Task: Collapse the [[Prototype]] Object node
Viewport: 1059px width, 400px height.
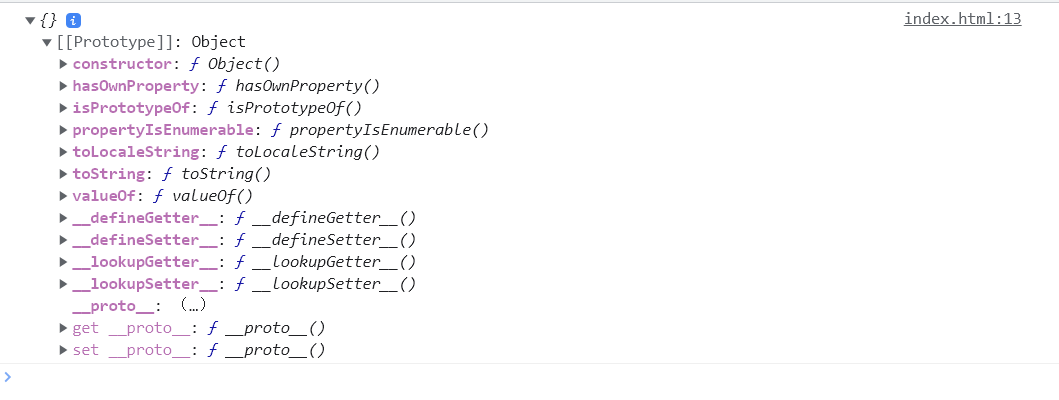Action: (x=47, y=43)
